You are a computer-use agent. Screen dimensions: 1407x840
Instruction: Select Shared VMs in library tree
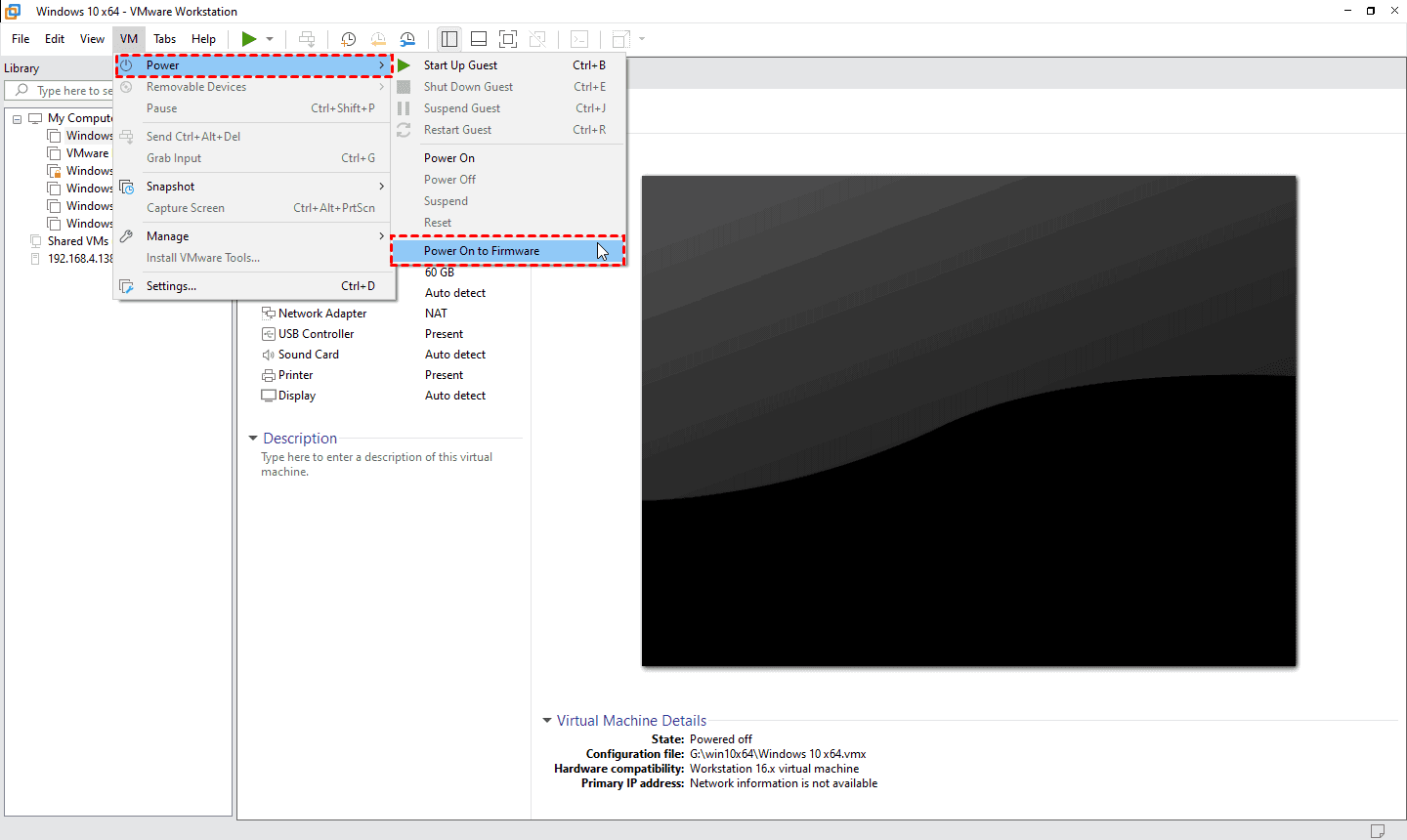(78, 241)
